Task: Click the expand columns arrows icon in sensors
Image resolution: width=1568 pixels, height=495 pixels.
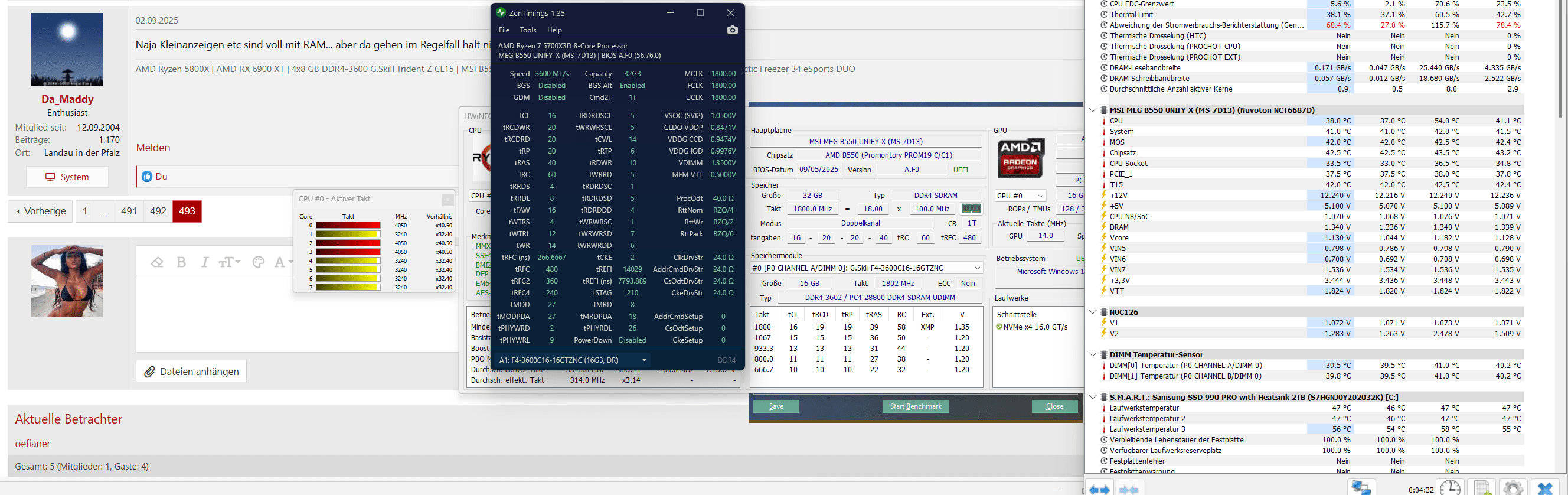Action: click(1099, 490)
